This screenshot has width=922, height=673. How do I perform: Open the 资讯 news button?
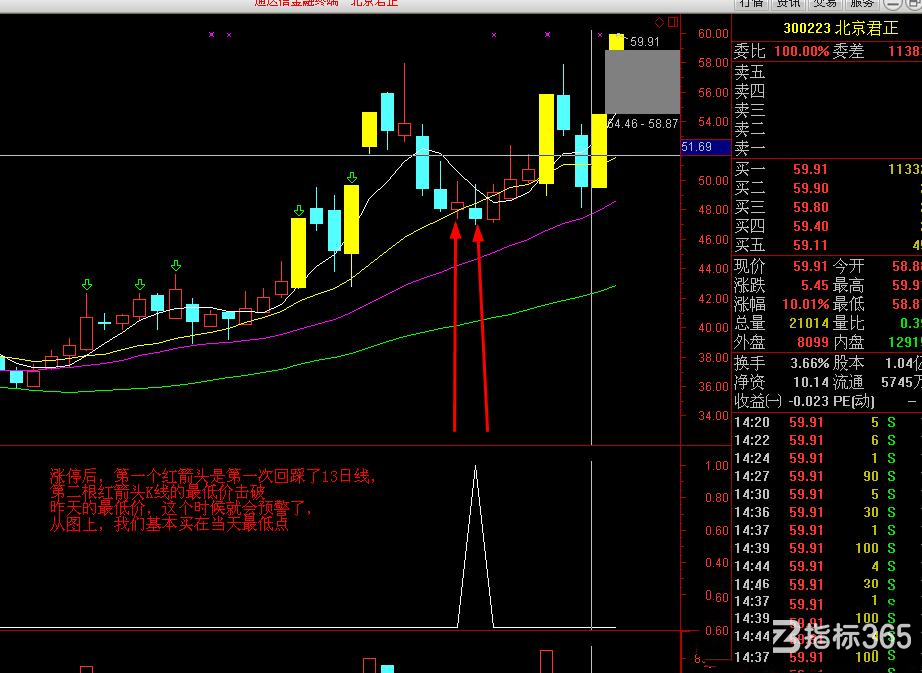788,4
